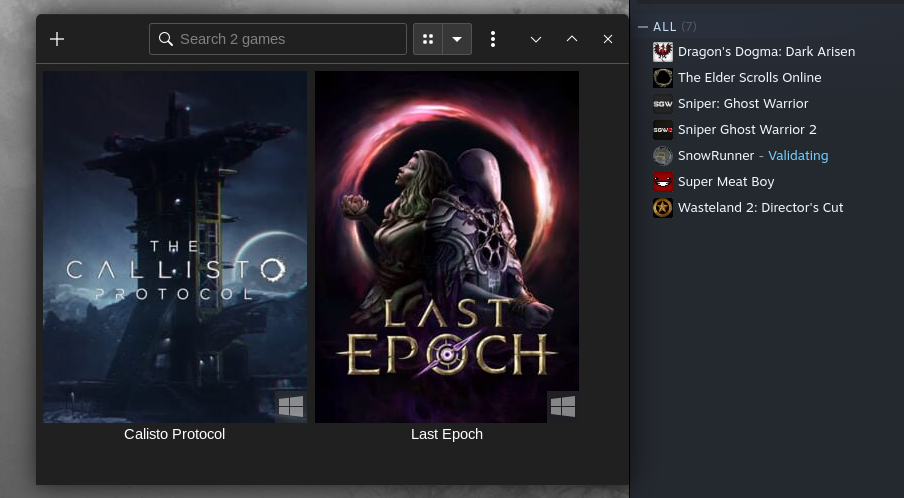Focus the Search 2 games field
The image size is (904, 498).
point(278,39)
